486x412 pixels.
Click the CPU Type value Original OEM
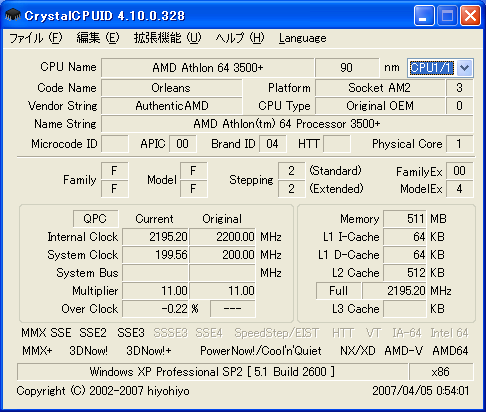[380, 106]
